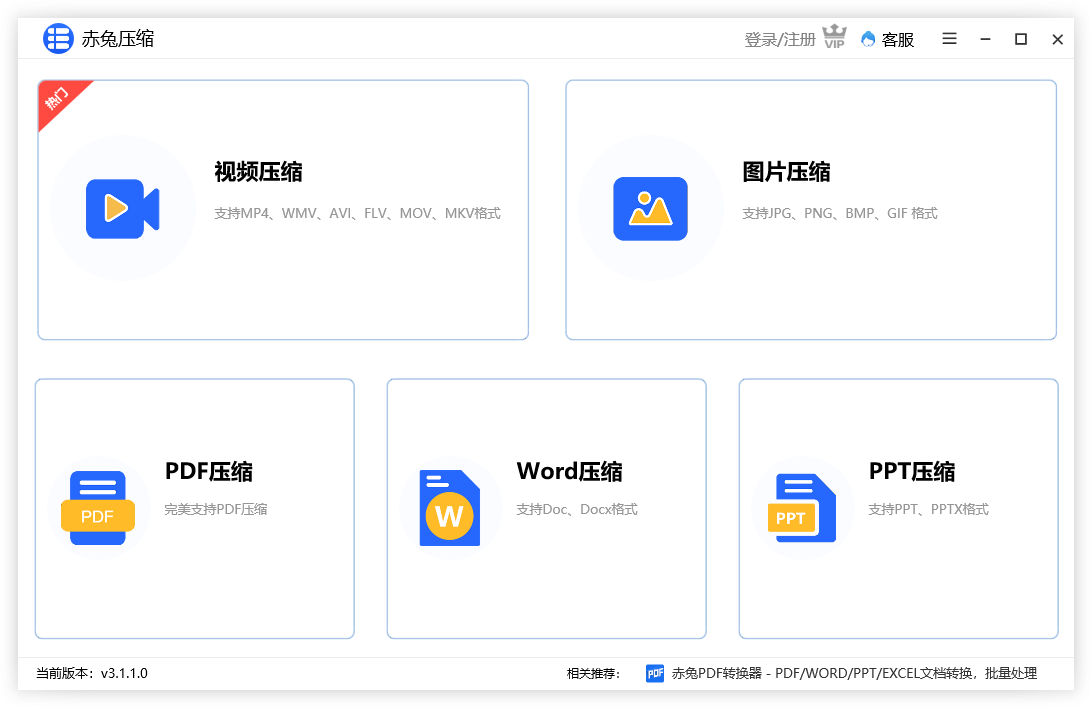Open the 赤兔PDF转换器 recommendation link
Image resolution: width=1092 pixels, height=708 pixels.
point(854,673)
